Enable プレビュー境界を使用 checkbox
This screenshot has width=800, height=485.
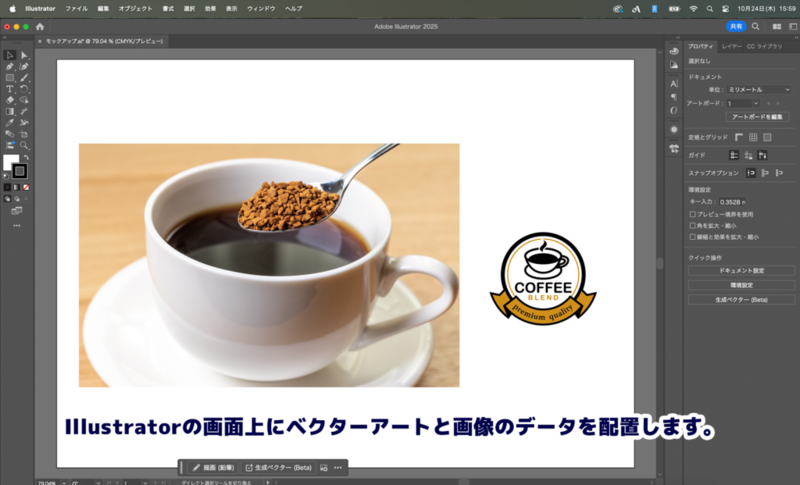692,214
